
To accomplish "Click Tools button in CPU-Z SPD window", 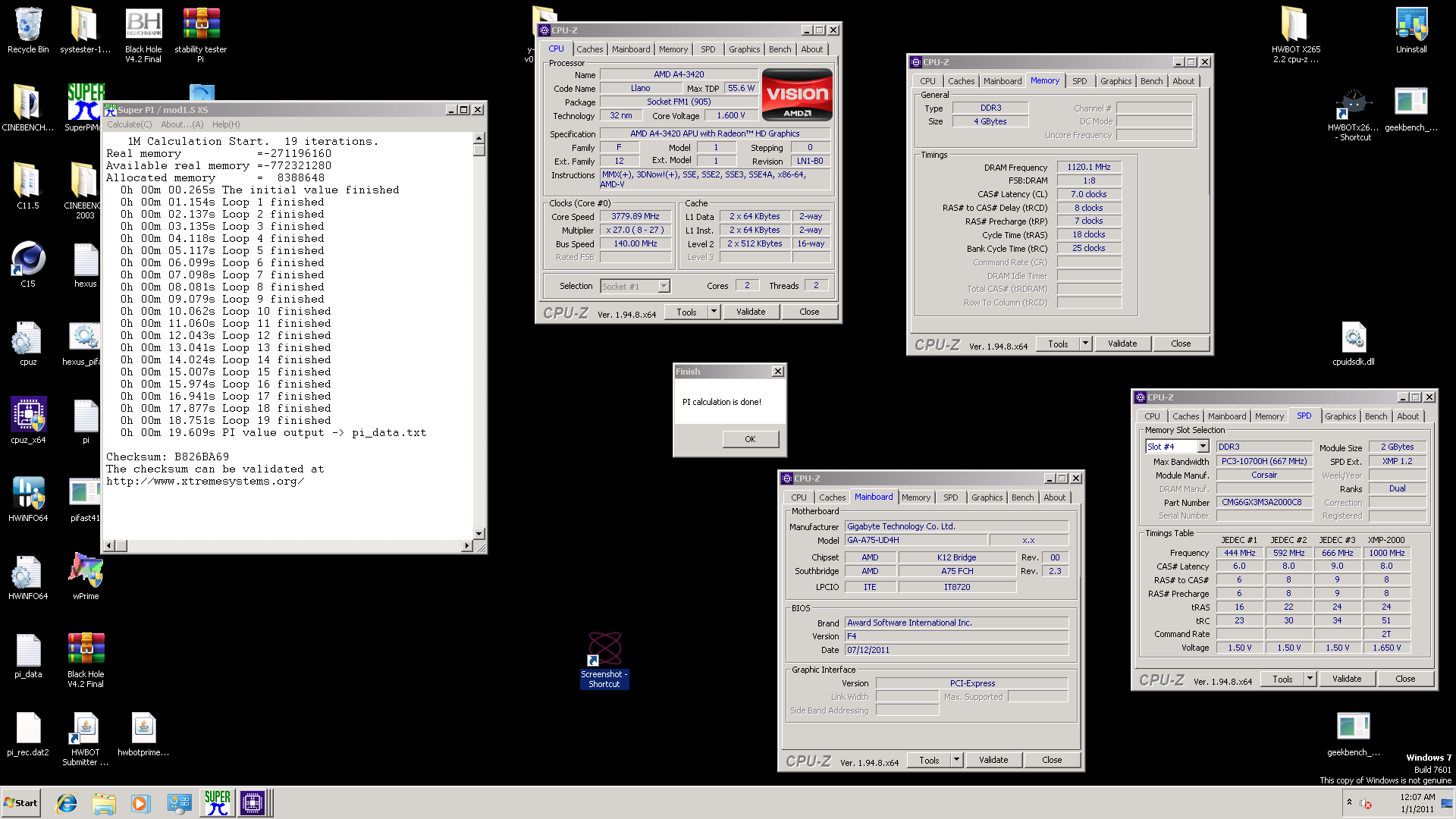I will (x=1282, y=679).
